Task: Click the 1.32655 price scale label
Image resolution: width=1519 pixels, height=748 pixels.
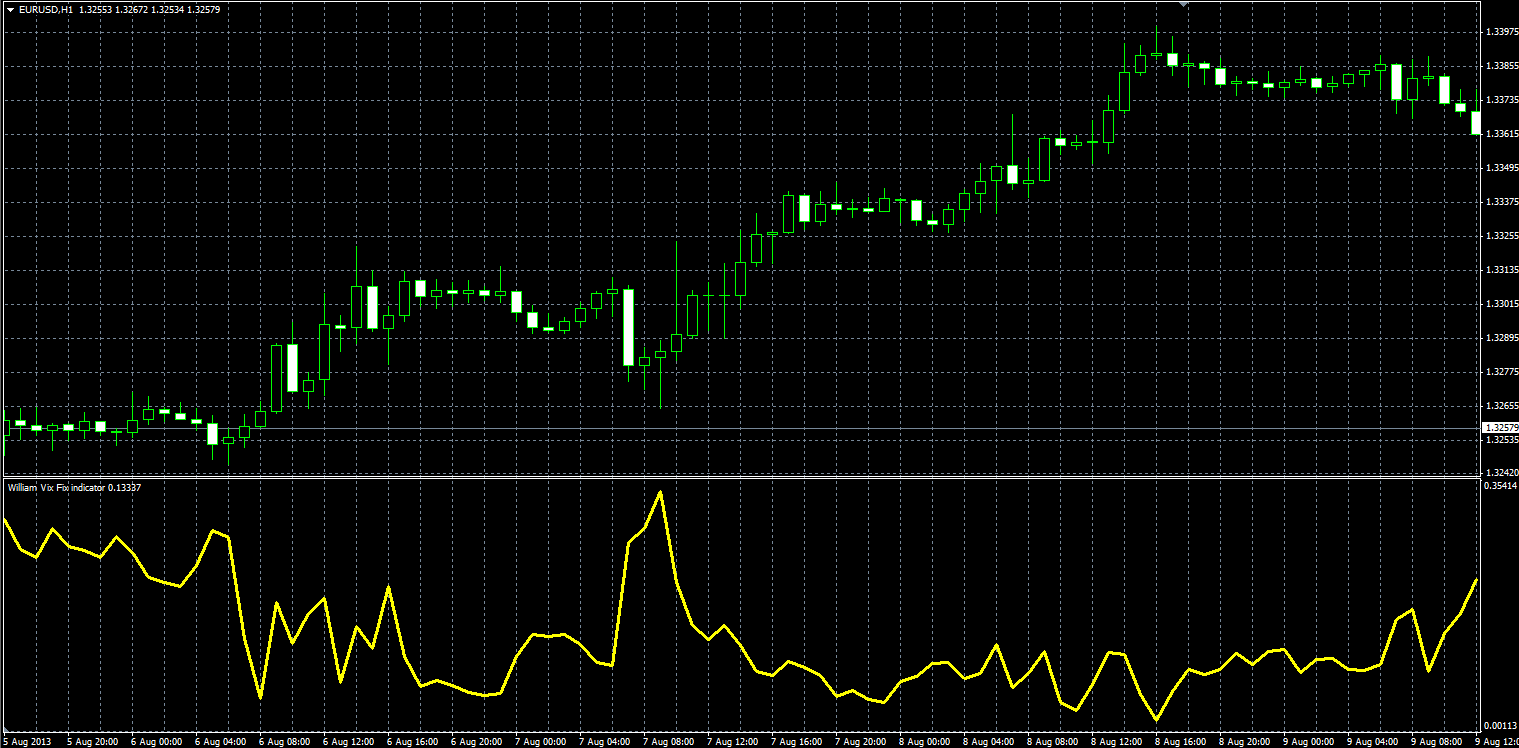Action: click(x=1500, y=406)
